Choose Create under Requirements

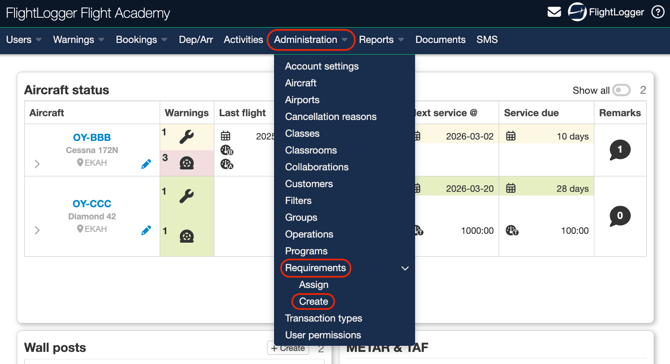[x=313, y=302]
